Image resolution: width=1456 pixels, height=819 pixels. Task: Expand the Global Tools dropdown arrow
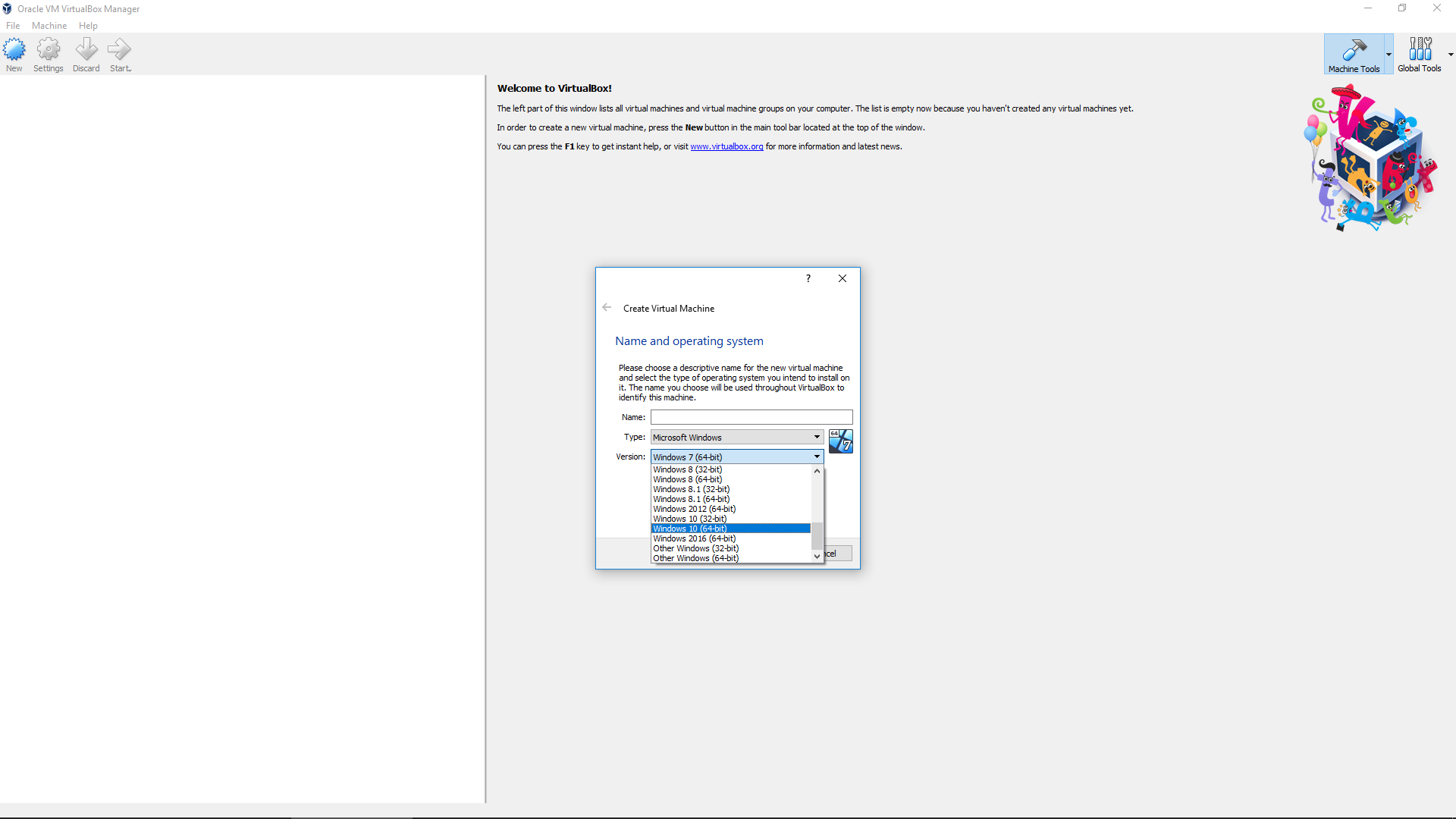1451,55
